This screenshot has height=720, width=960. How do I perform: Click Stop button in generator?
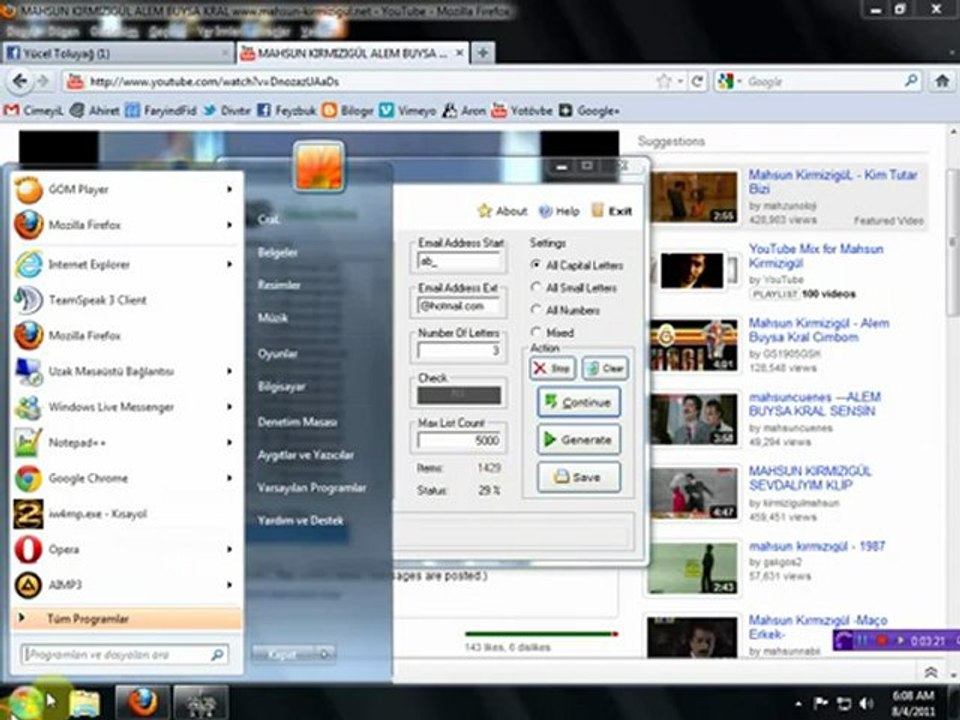click(x=552, y=368)
